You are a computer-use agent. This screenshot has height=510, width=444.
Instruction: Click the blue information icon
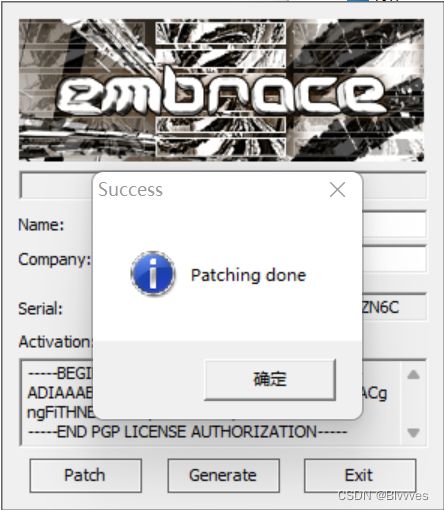153,274
